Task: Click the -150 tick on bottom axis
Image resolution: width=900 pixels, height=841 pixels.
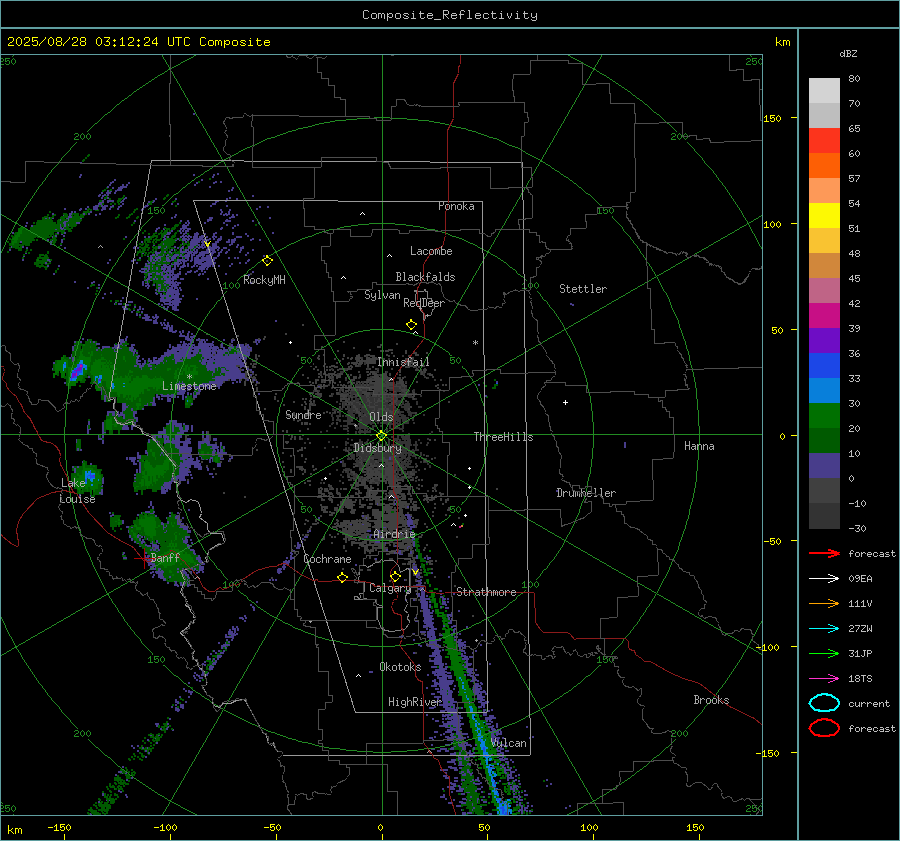Action: [59, 827]
